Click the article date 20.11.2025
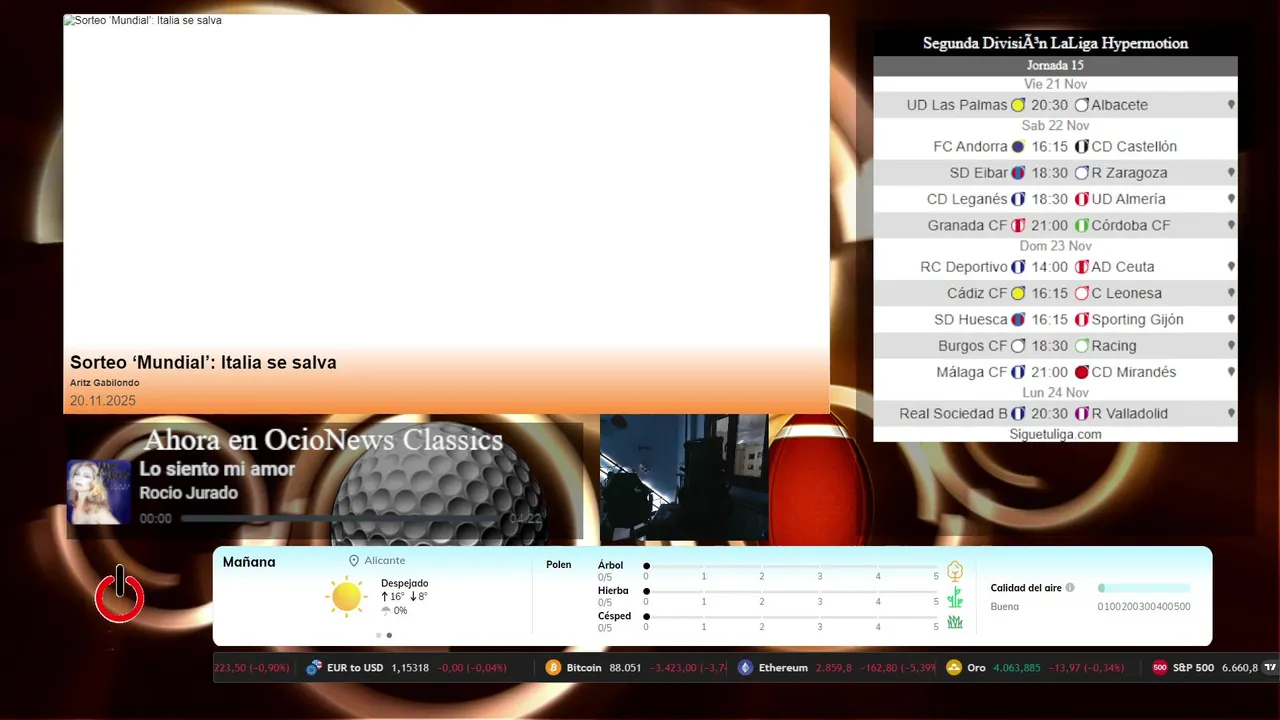The width and height of the screenshot is (1280, 720). (103, 401)
